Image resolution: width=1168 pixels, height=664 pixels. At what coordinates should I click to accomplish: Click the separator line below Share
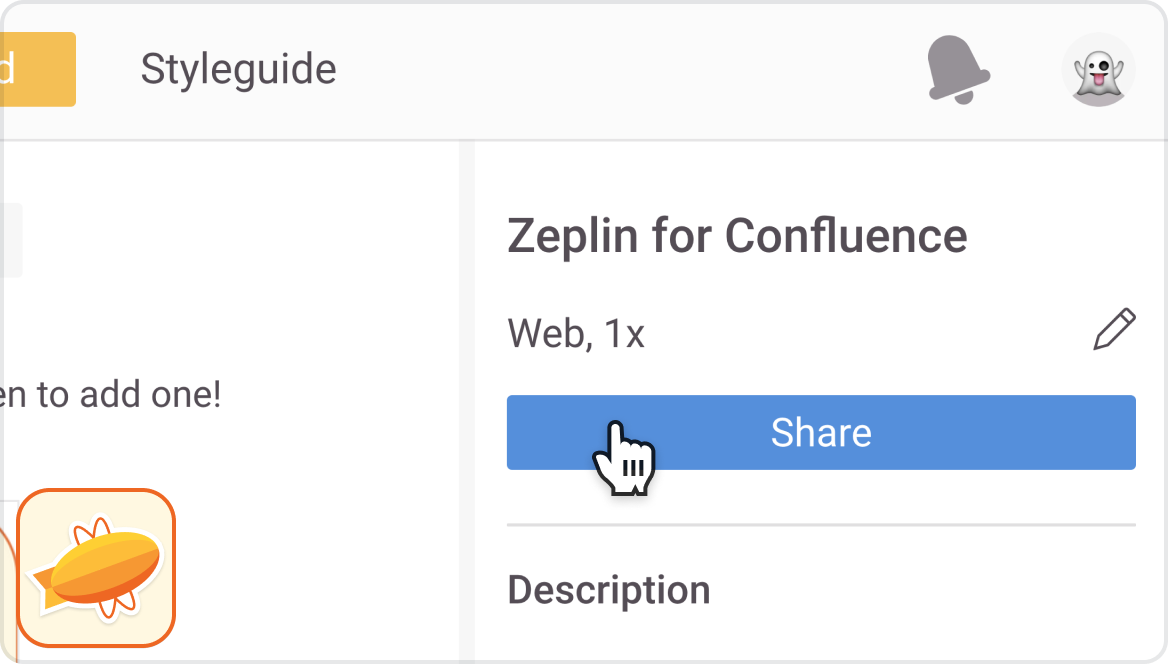click(x=821, y=525)
